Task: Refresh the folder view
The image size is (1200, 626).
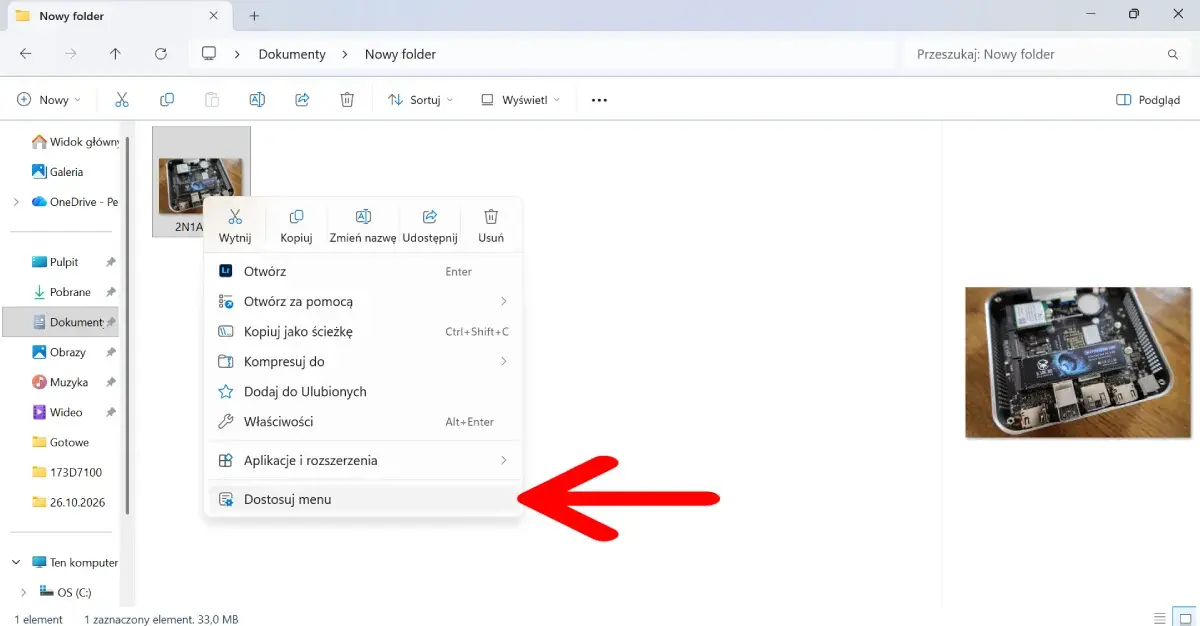Action: pos(161,54)
